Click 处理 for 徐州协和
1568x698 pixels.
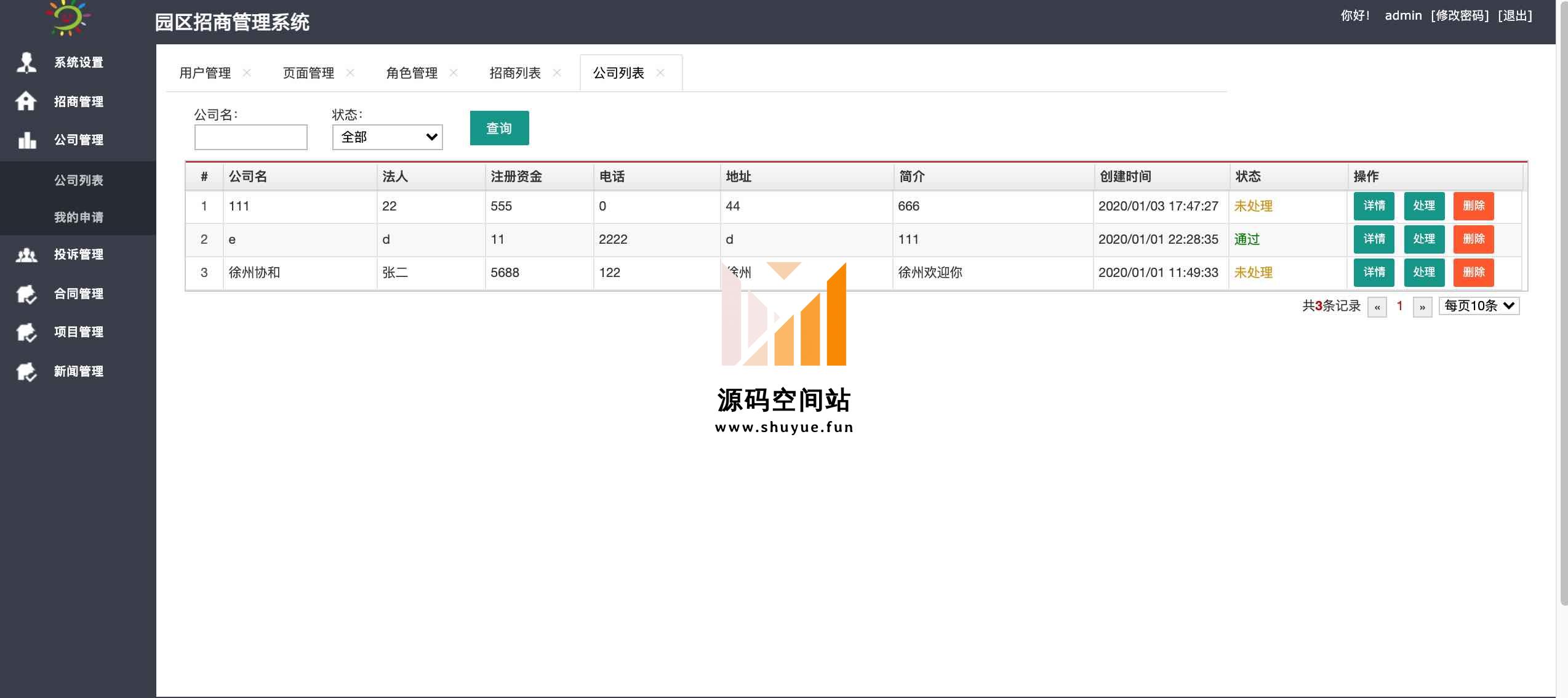pos(1424,272)
